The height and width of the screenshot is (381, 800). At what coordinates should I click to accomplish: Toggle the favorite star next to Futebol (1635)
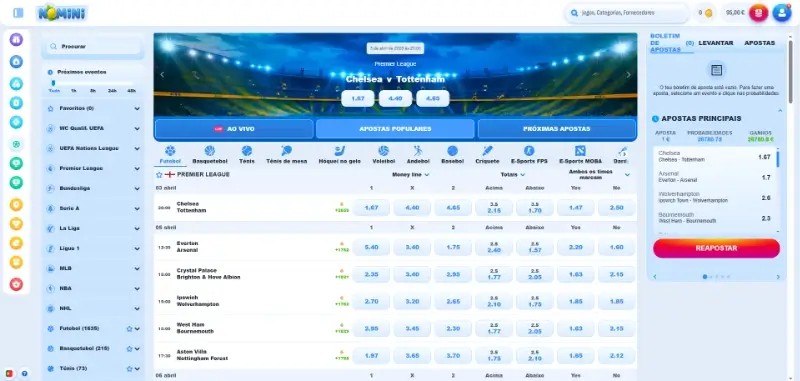[x=129, y=329]
